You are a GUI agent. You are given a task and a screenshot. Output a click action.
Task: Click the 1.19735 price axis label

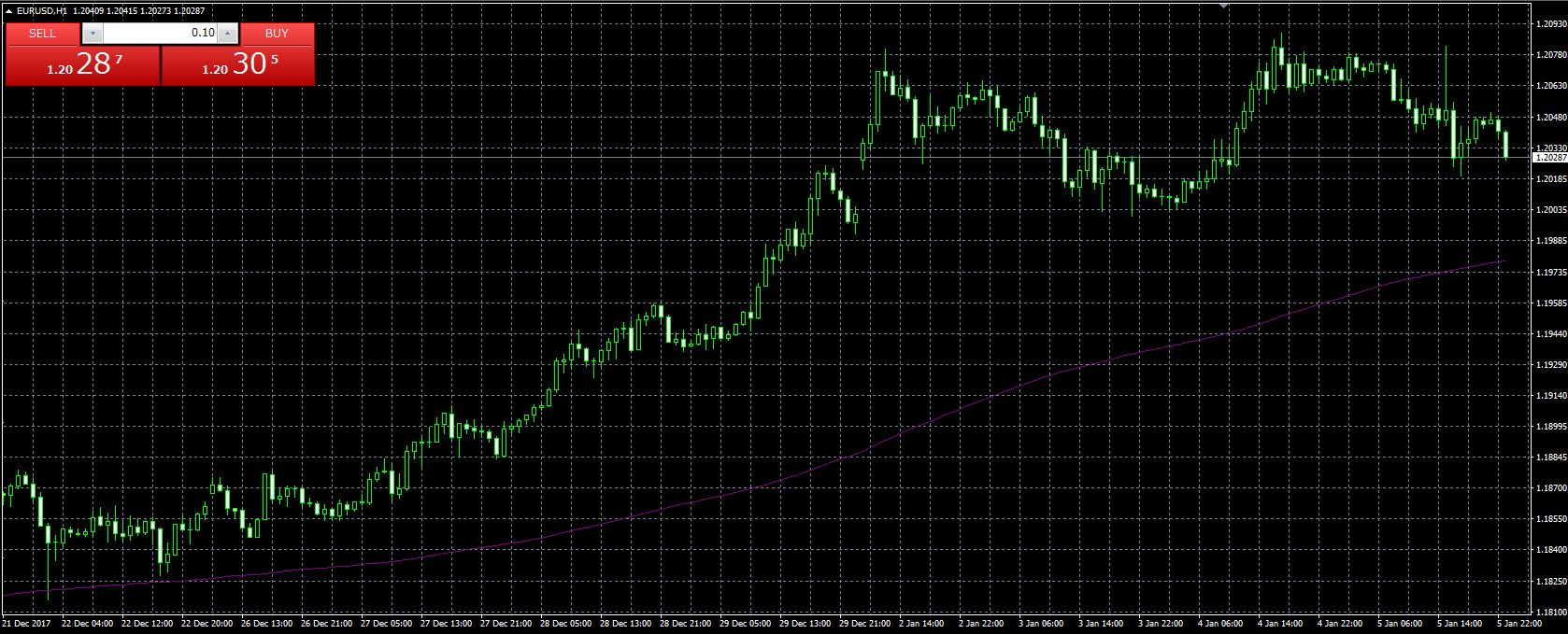(x=1551, y=273)
